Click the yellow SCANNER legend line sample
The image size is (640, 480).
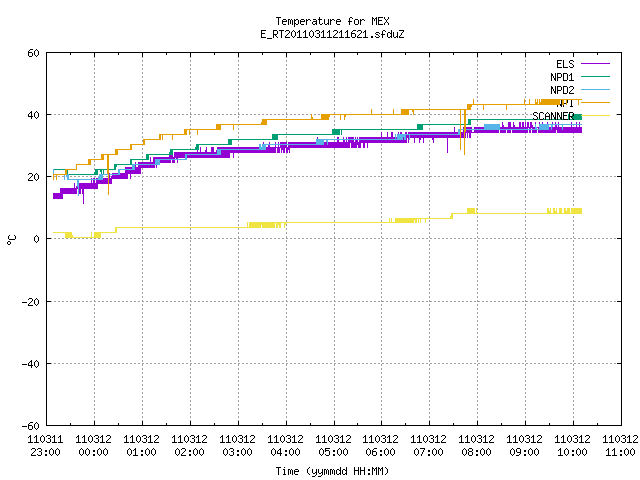[x=595, y=116]
